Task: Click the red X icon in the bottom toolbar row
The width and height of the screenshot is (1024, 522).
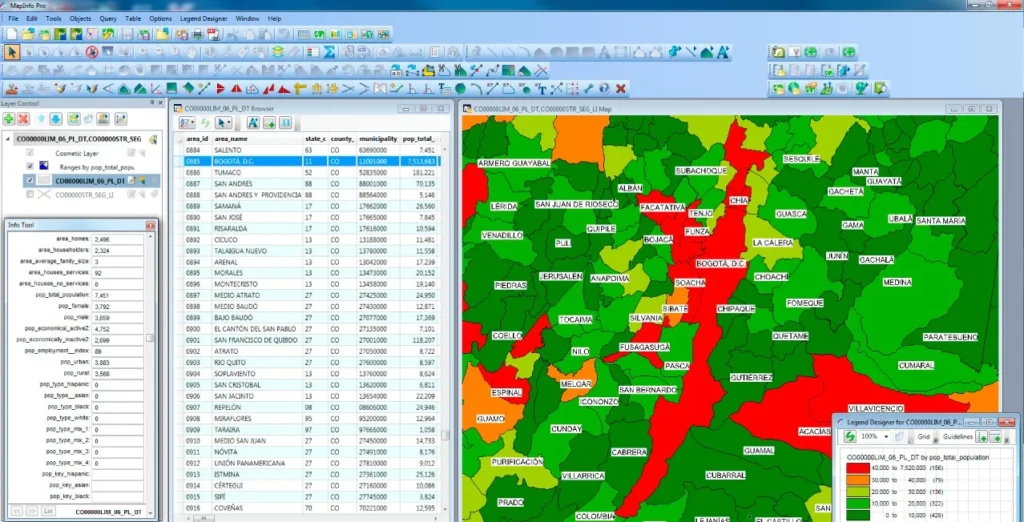Action: (620, 88)
